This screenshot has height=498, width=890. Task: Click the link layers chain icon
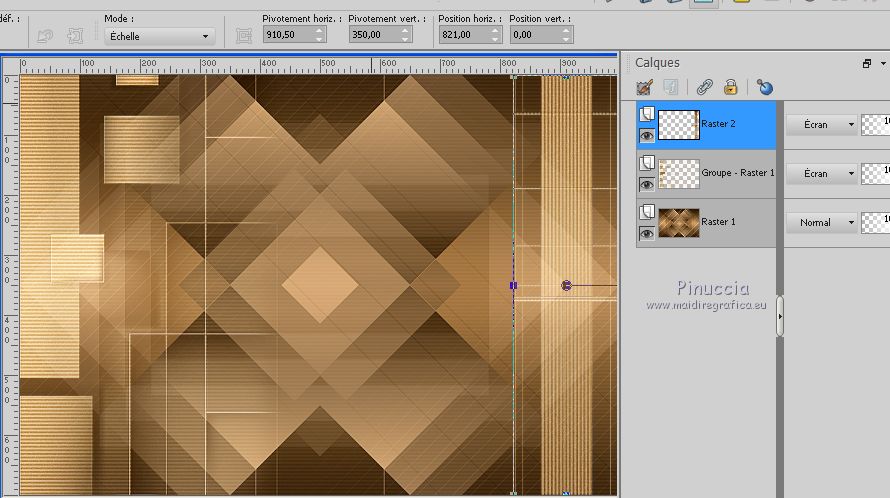pyautogui.click(x=704, y=87)
